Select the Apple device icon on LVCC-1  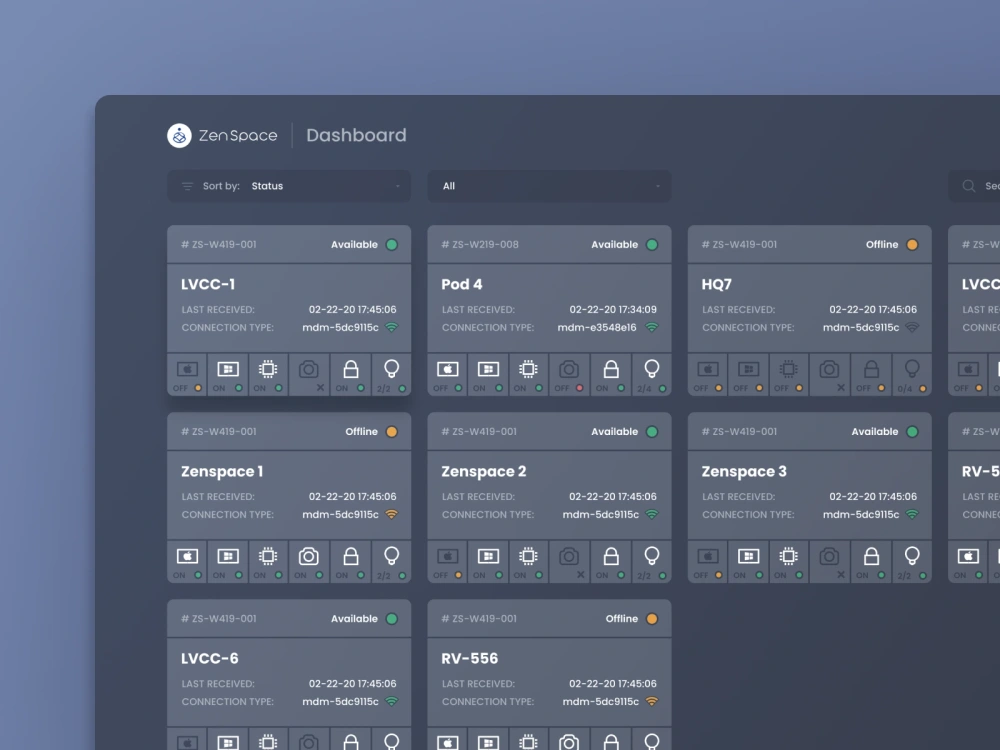(186, 368)
